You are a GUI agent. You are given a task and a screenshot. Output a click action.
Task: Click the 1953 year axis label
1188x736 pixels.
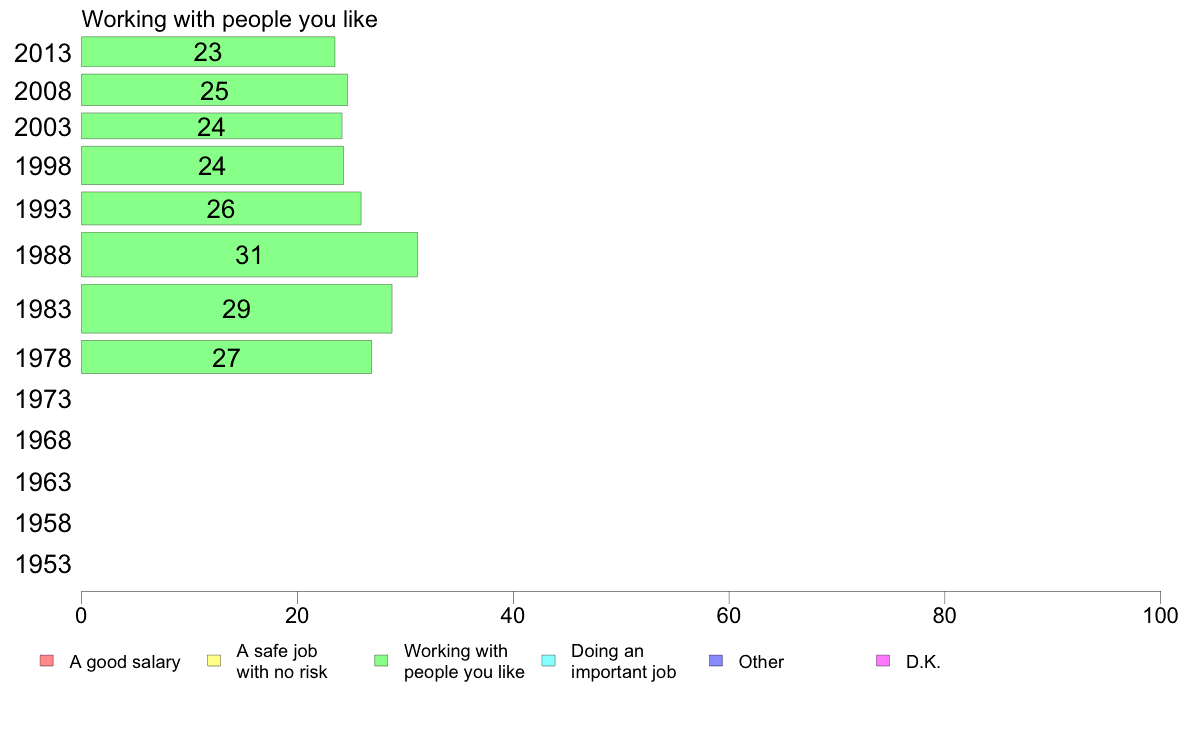(43, 564)
